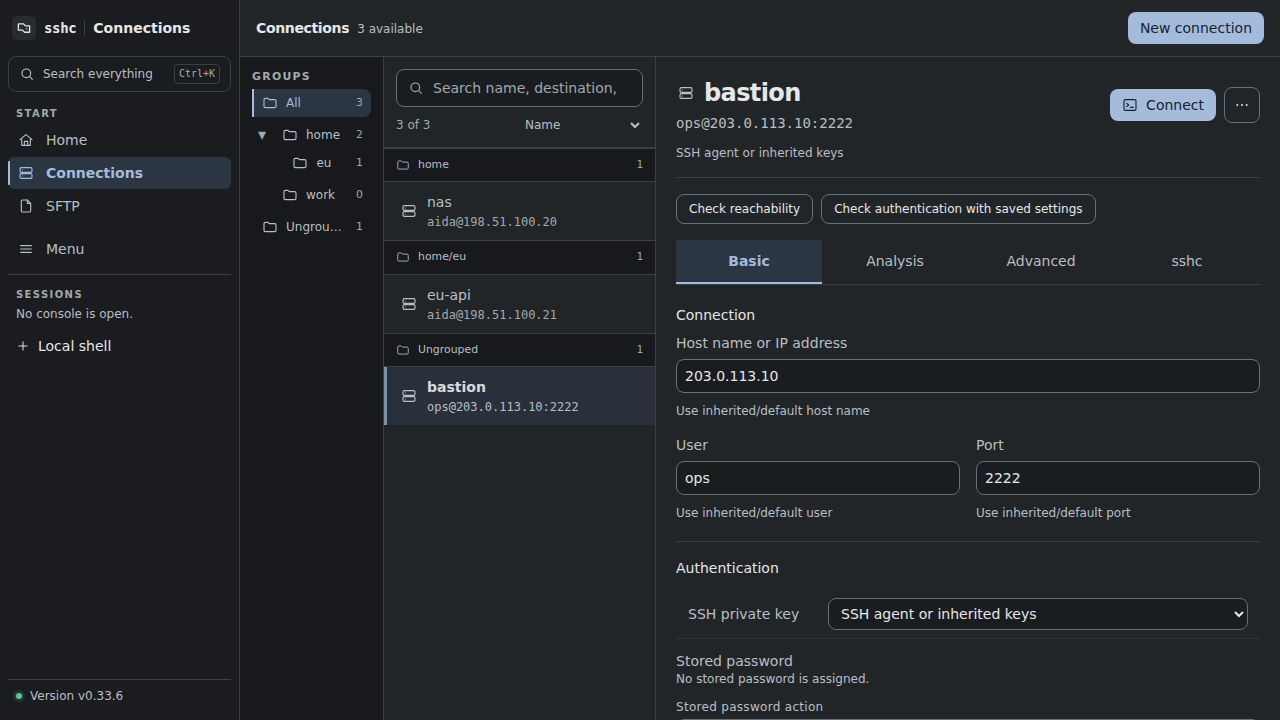The image size is (1280, 720).
Task: Click the server icon beside bastion title
Action: click(686, 93)
